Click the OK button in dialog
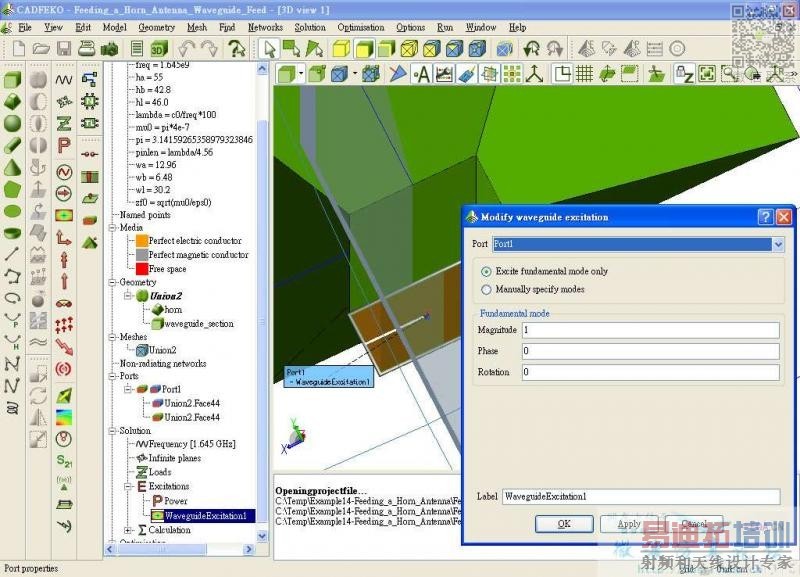The height and width of the screenshot is (577, 800). pos(564,524)
